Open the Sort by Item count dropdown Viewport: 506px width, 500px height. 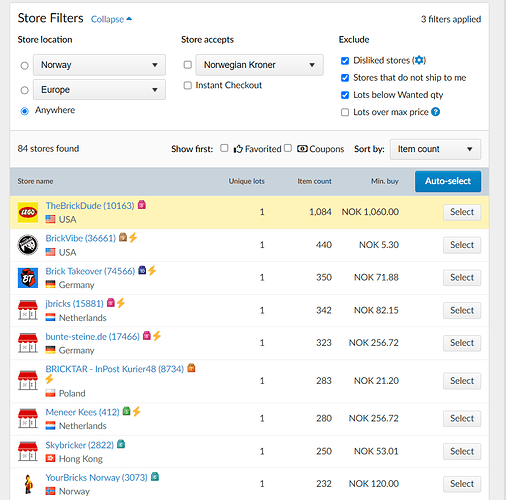(435, 149)
